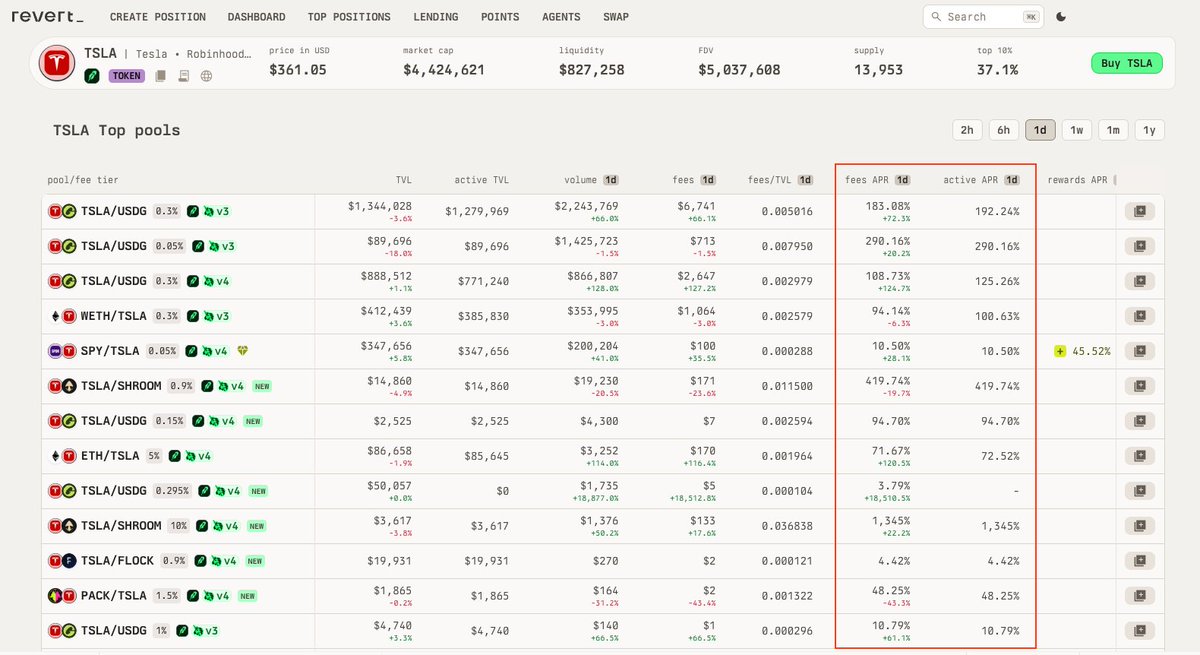Click the Buy TSLA button
Viewport: 1200px width, 655px height.
(x=1126, y=63)
